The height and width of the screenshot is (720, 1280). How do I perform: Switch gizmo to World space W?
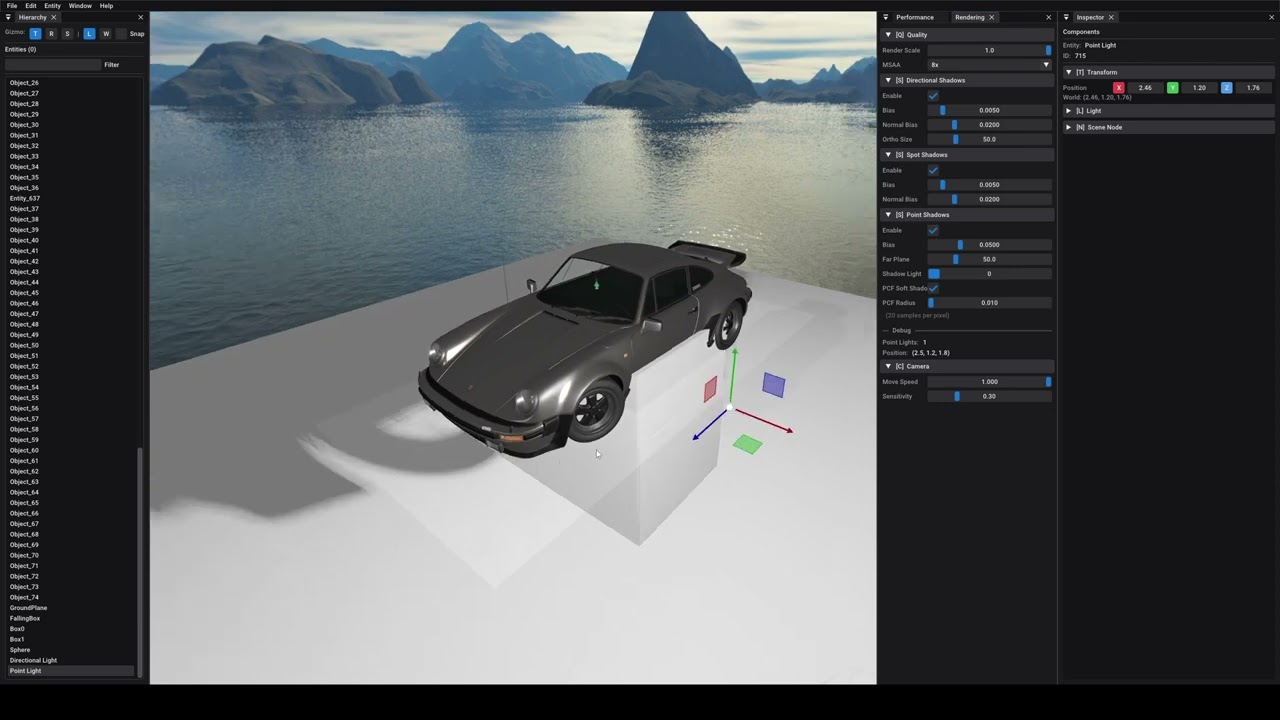[106, 34]
